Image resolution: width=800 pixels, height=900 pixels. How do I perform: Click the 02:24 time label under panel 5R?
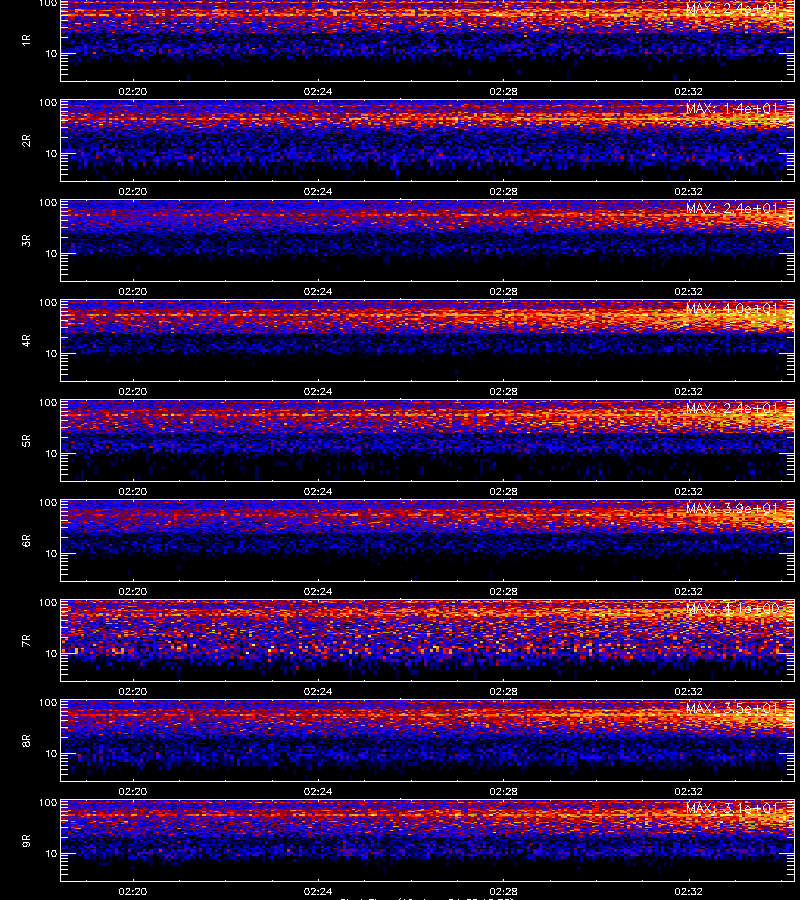tap(318, 491)
